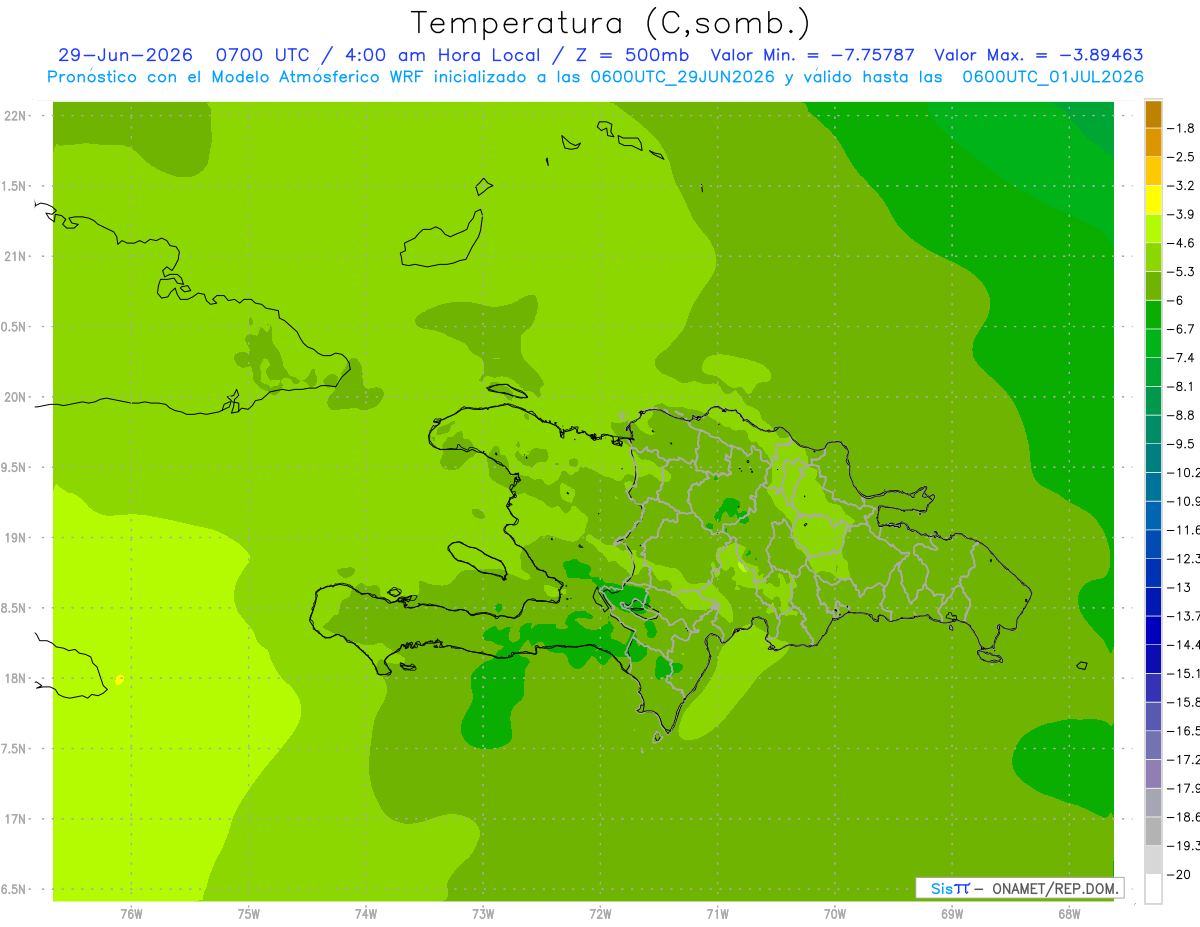Screen dimensions: 1200x927
Task: Click the dark green region at map's top-right corner
Action: tap(1096, 126)
